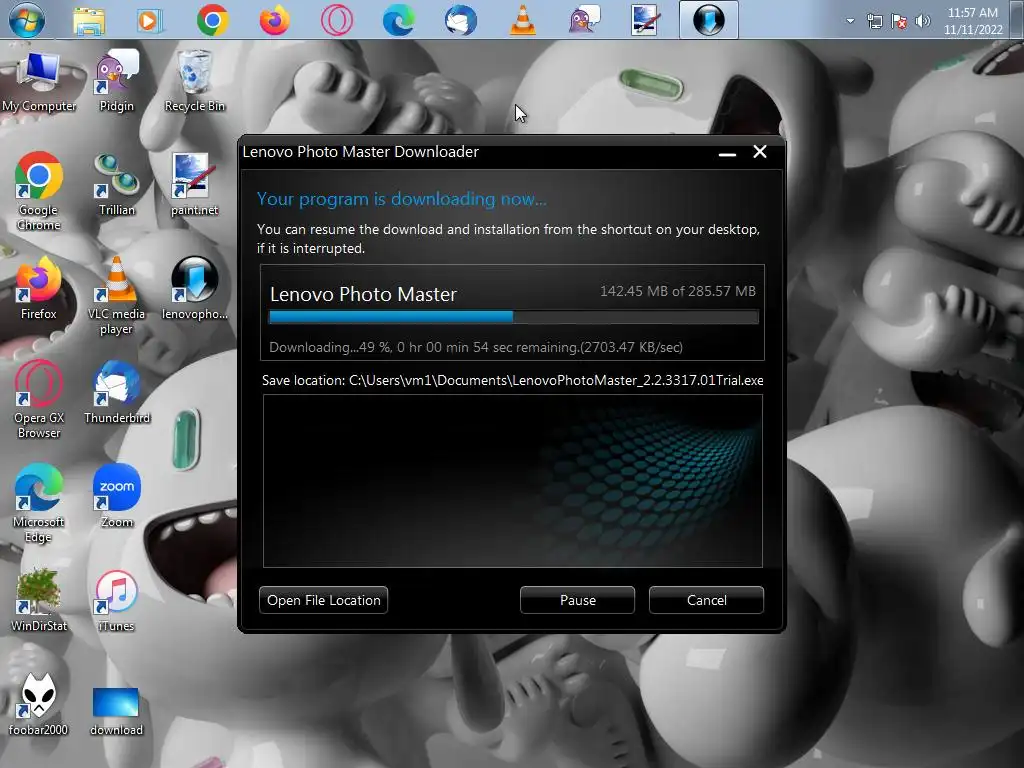Click the promotional banner area in downloader
1024x768 pixels.
click(513, 481)
